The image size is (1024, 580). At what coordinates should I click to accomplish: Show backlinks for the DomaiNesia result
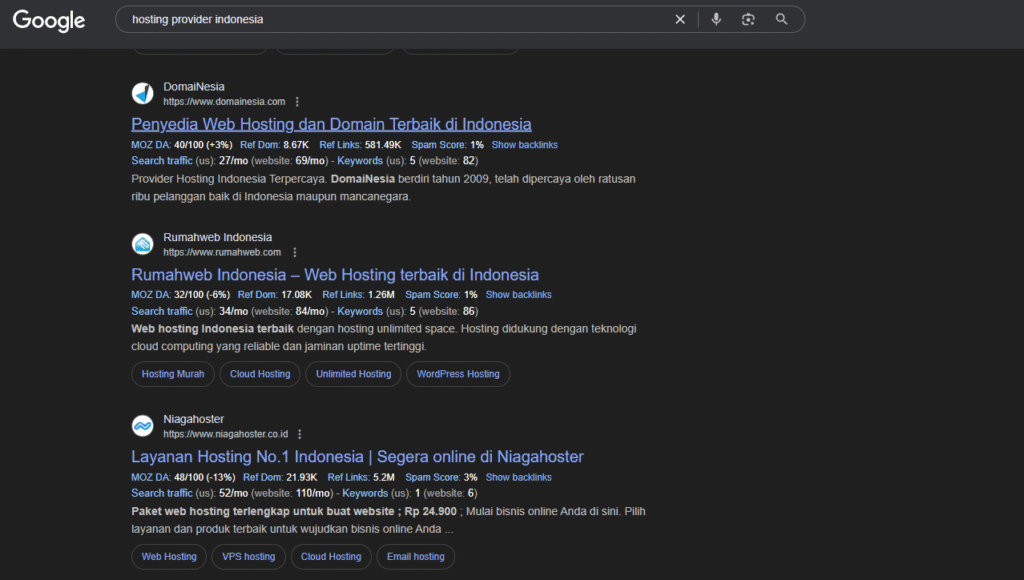click(x=524, y=145)
